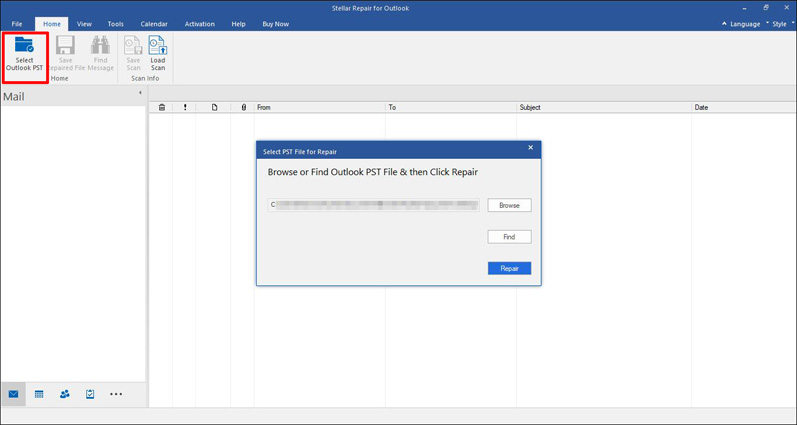Click the PST file path field
Image resolution: width=797 pixels, height=425 pixels.
coord(374,205)
